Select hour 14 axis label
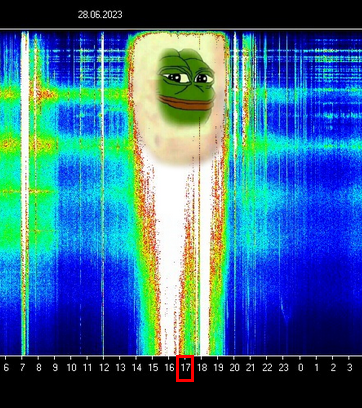The height and width of the screenshot is (408, 362). pos(136,368)
